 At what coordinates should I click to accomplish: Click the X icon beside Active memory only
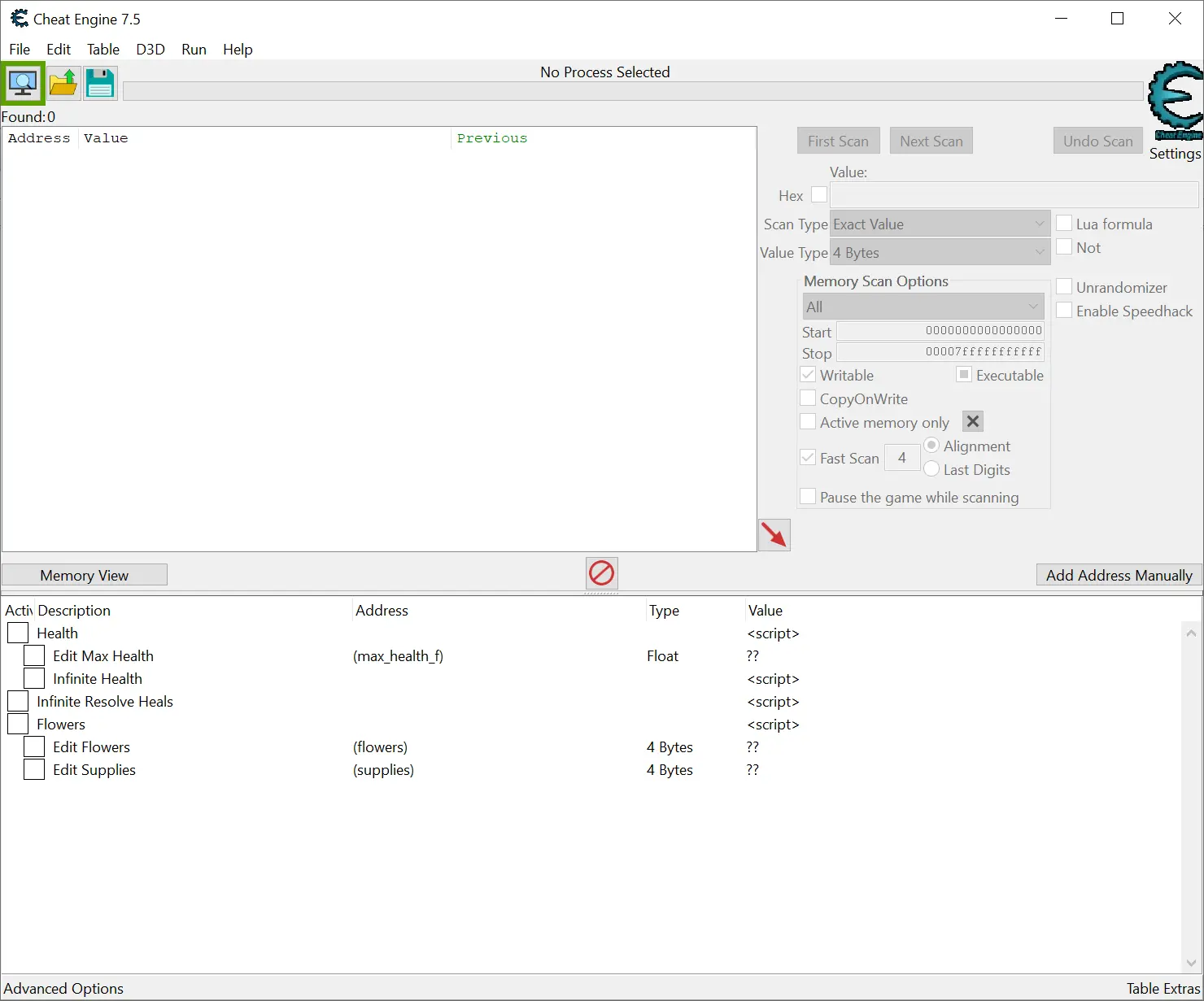[972, 421]
